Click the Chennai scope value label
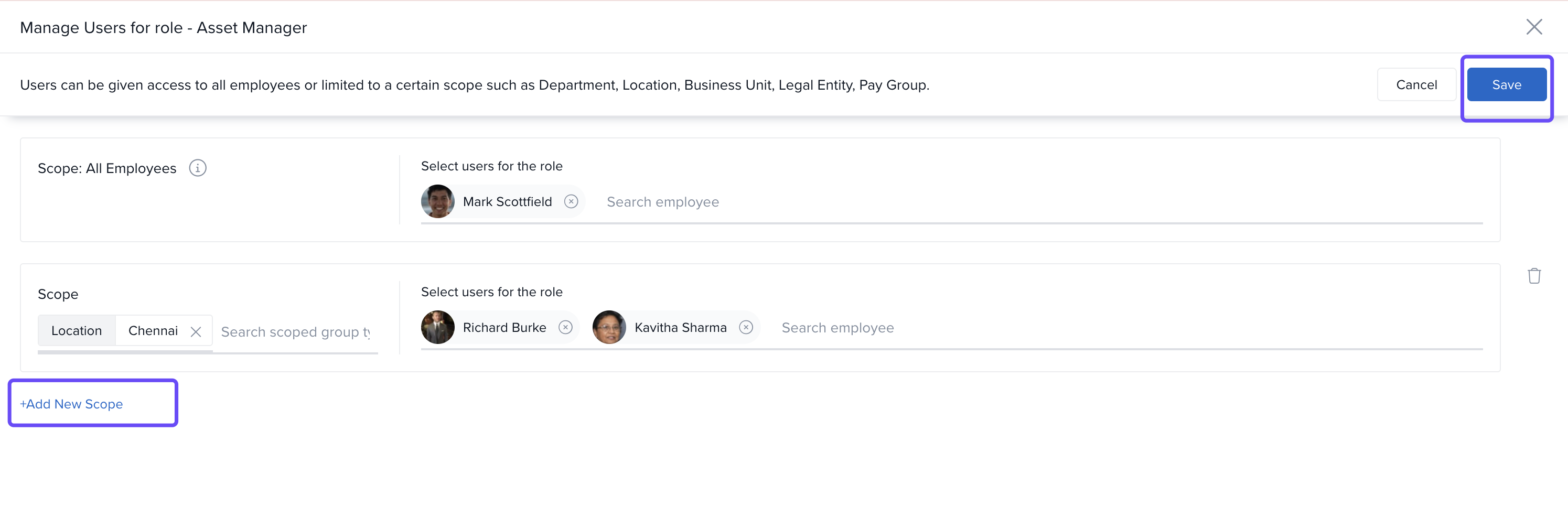Viewport: 1568px width, 528px height. click(x=153, y=331)
